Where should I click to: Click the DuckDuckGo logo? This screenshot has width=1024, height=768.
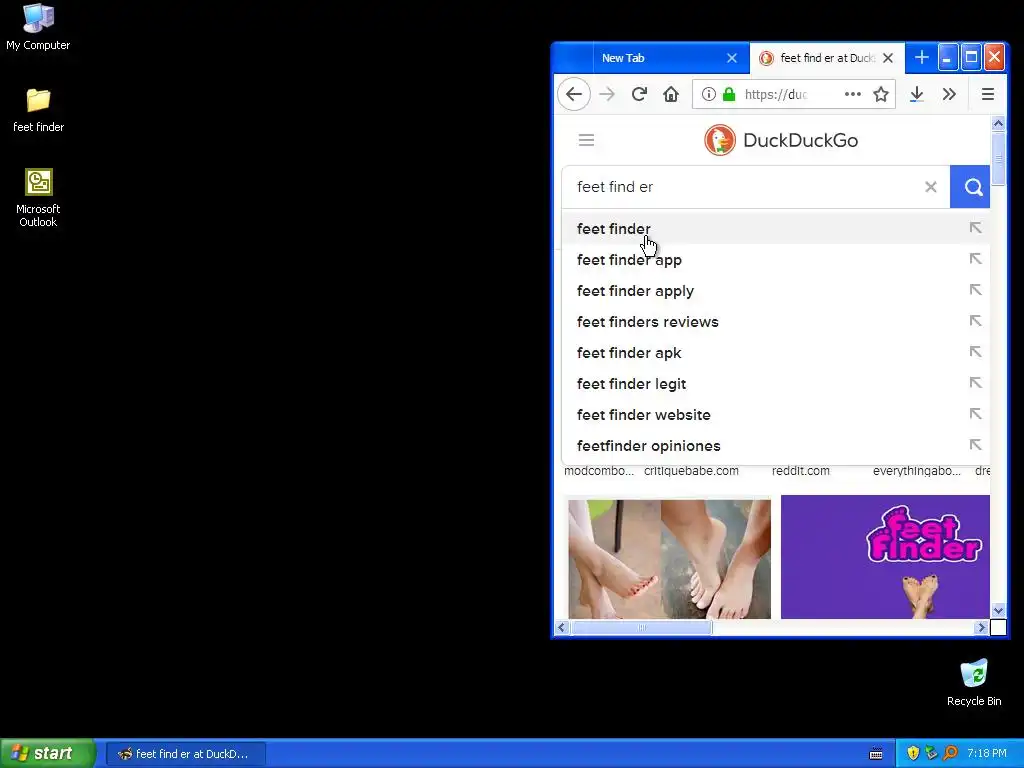[x=780, y=140]
